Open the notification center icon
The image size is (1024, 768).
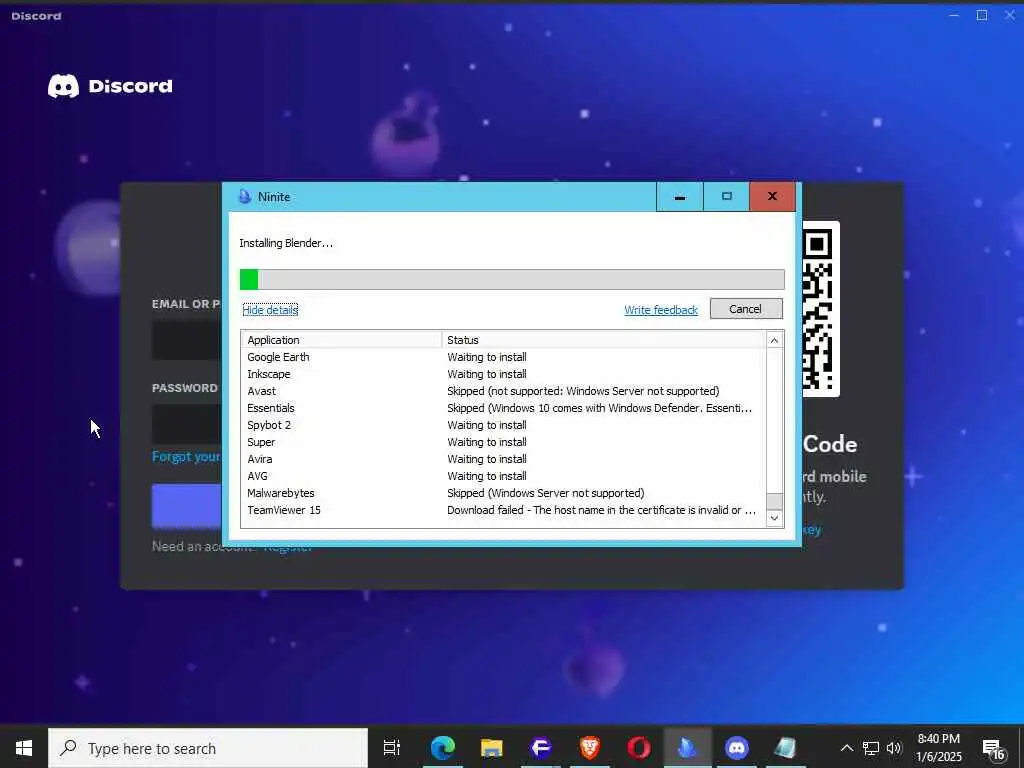point(993,749)
